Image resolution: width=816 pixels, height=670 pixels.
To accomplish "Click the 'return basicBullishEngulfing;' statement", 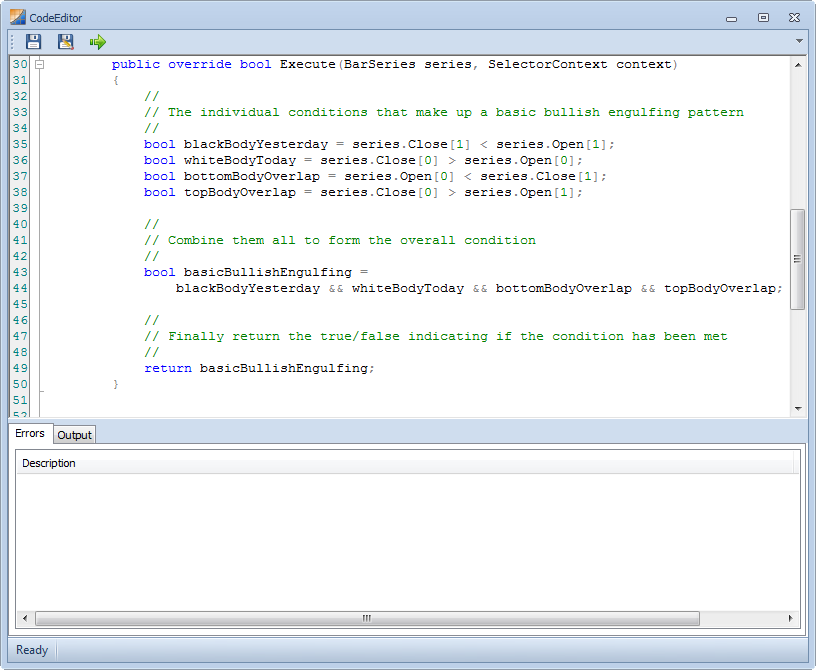I will pos(259,369).
